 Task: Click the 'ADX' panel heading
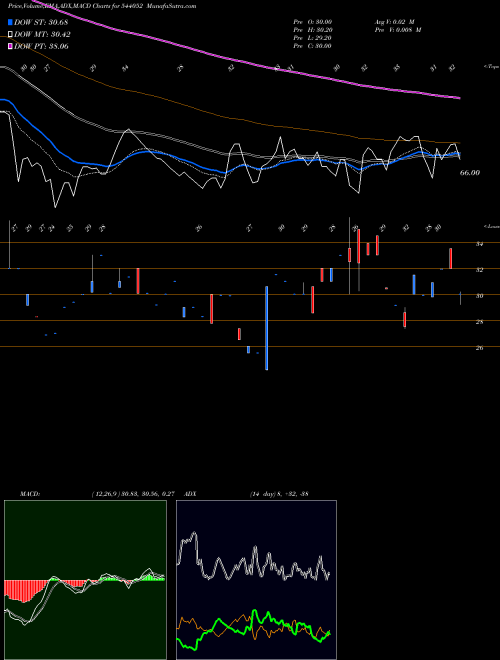tap(190, 494)
